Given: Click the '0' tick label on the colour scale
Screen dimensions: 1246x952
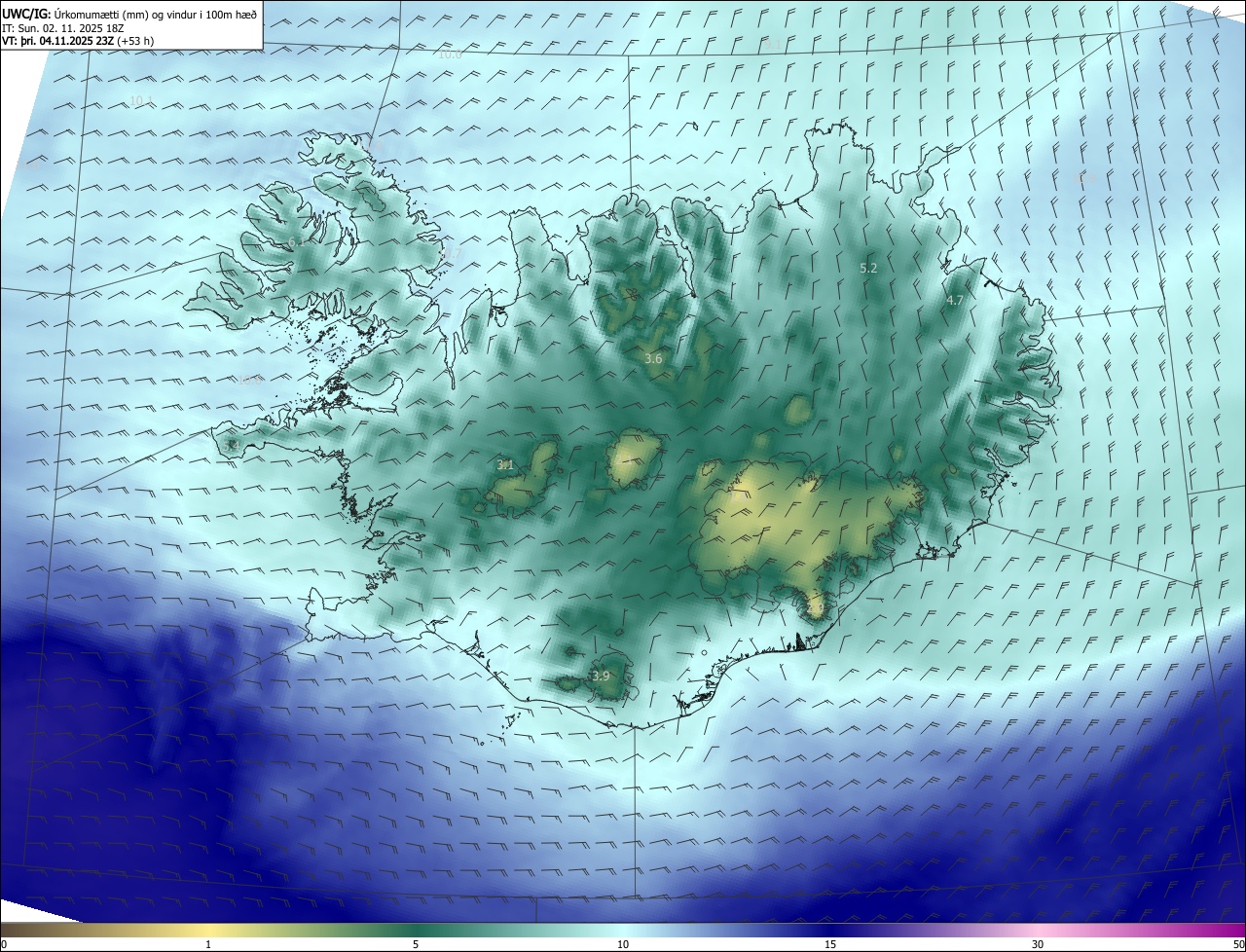Looking at the screenshot, I should coord(4,944).
